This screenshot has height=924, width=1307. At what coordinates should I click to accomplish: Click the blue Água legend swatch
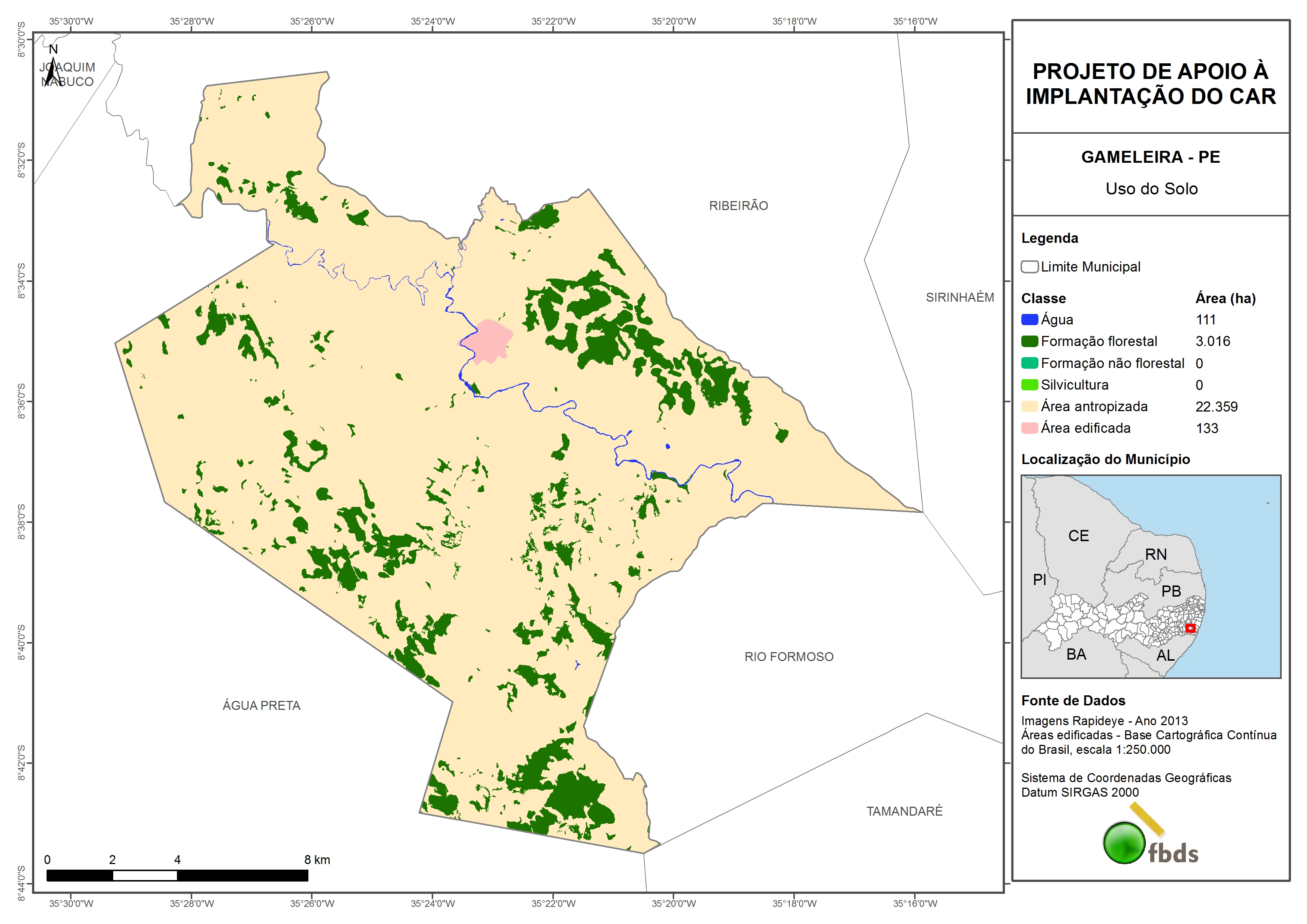pyautogui.click(x=1029, y=320)
